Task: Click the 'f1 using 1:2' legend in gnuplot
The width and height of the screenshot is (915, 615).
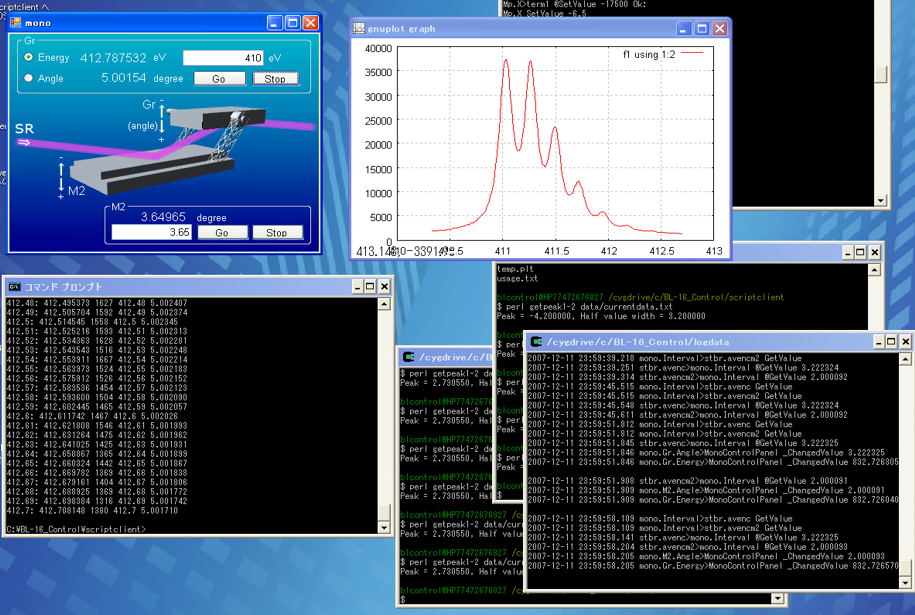Action: click(662, 54)
